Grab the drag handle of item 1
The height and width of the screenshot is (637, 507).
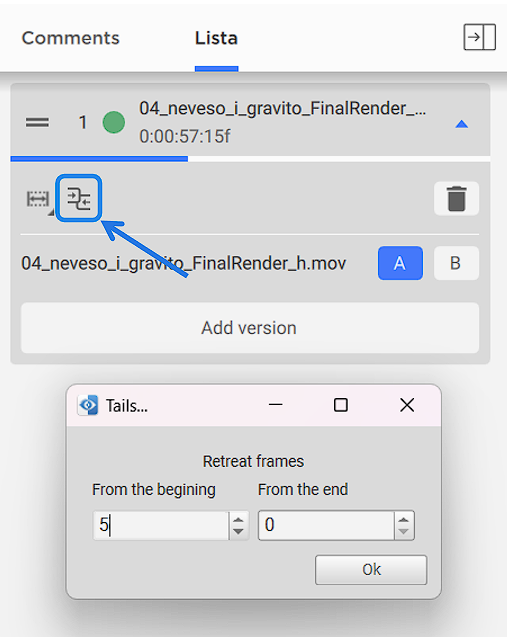click(x=37, y=122)
